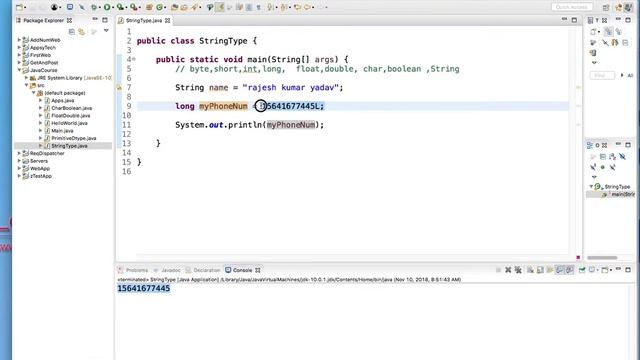The height and width of the screenshot is (360, 640).
Task: Click the account profile icon in toolbar
Action: tap(54, 7)
